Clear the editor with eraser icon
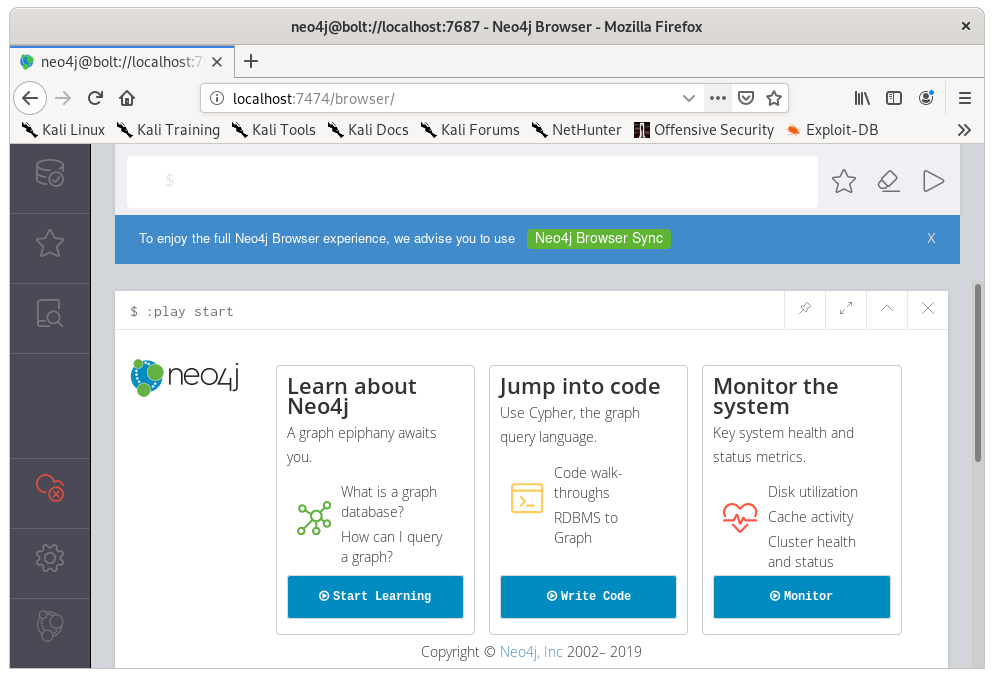This screenshot has height=678, width=994. (x=889, y=181)
